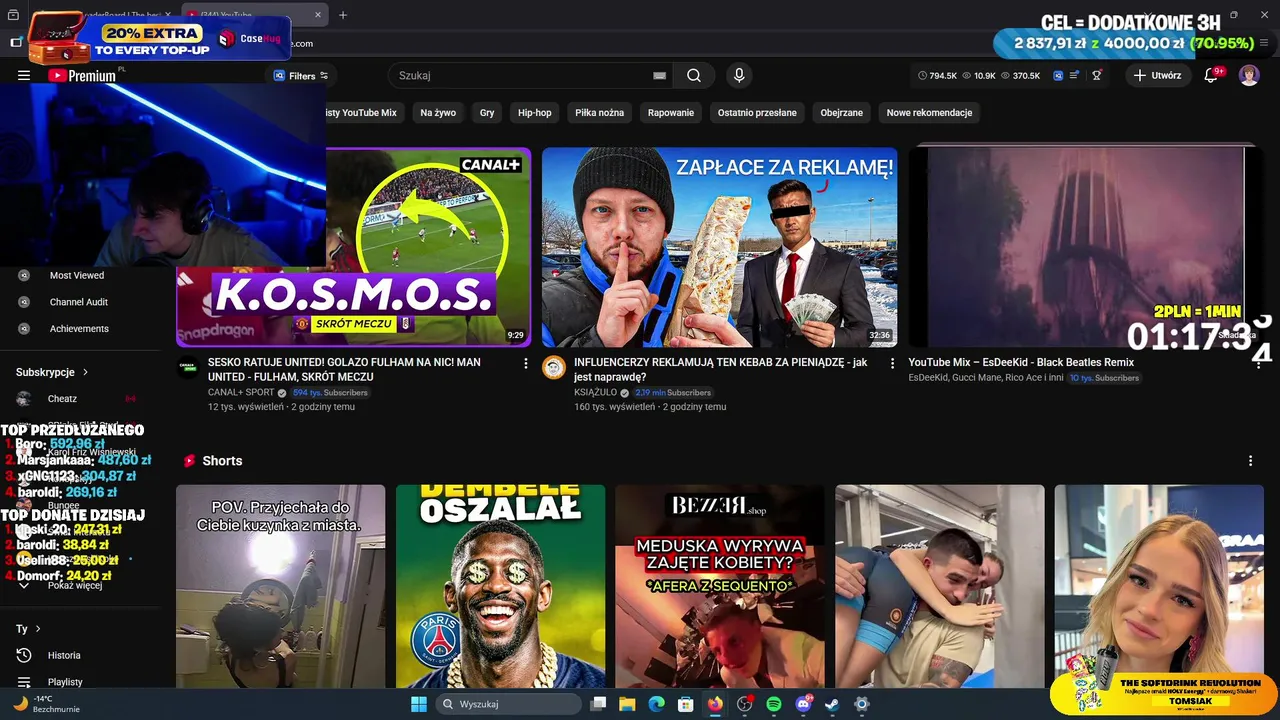Open SESKO RATUJE UNITED video title
The image size is (1280, 720).
[x=344, y=369]
